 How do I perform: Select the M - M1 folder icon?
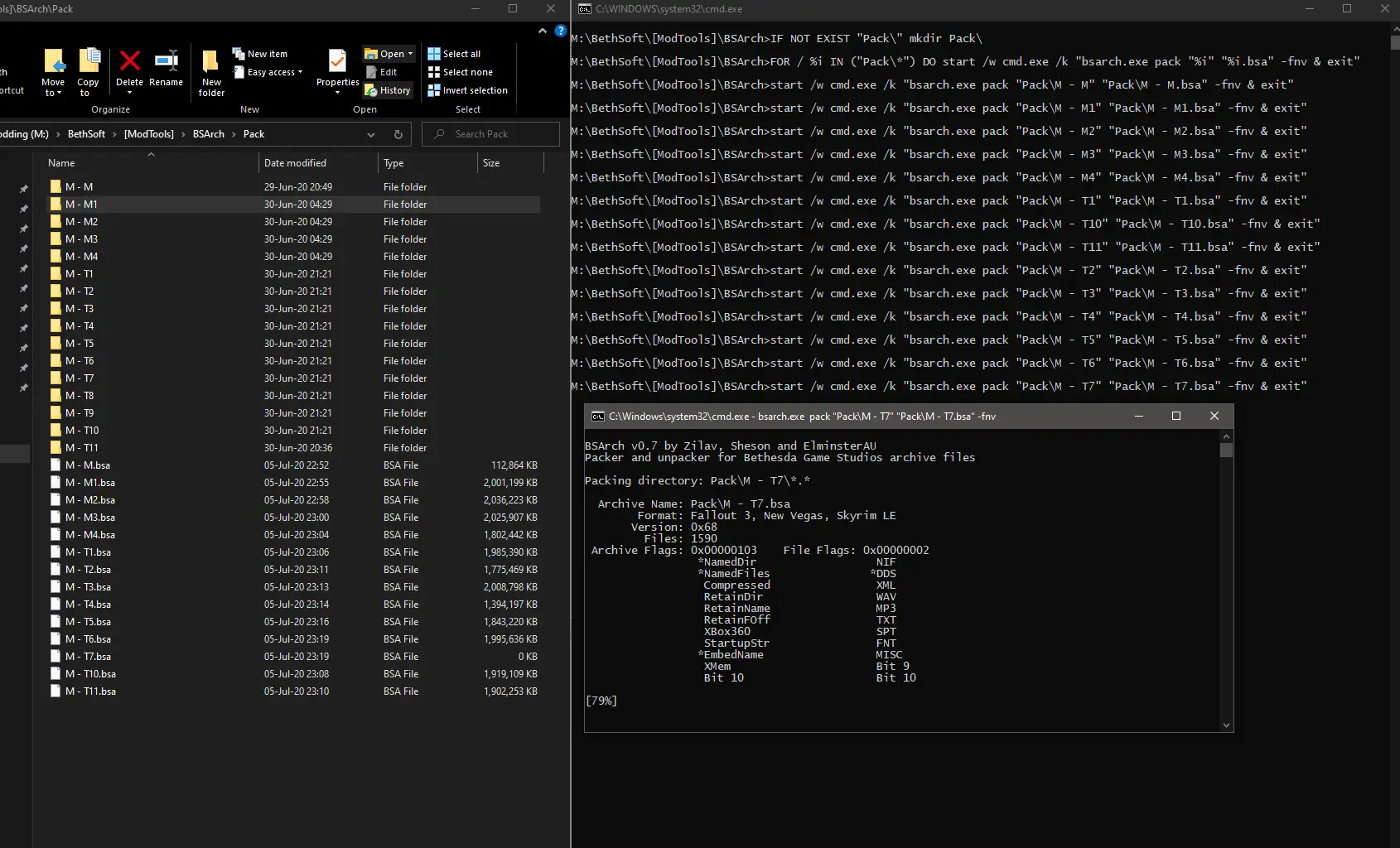pyautogui.click(x=56, y=205)
